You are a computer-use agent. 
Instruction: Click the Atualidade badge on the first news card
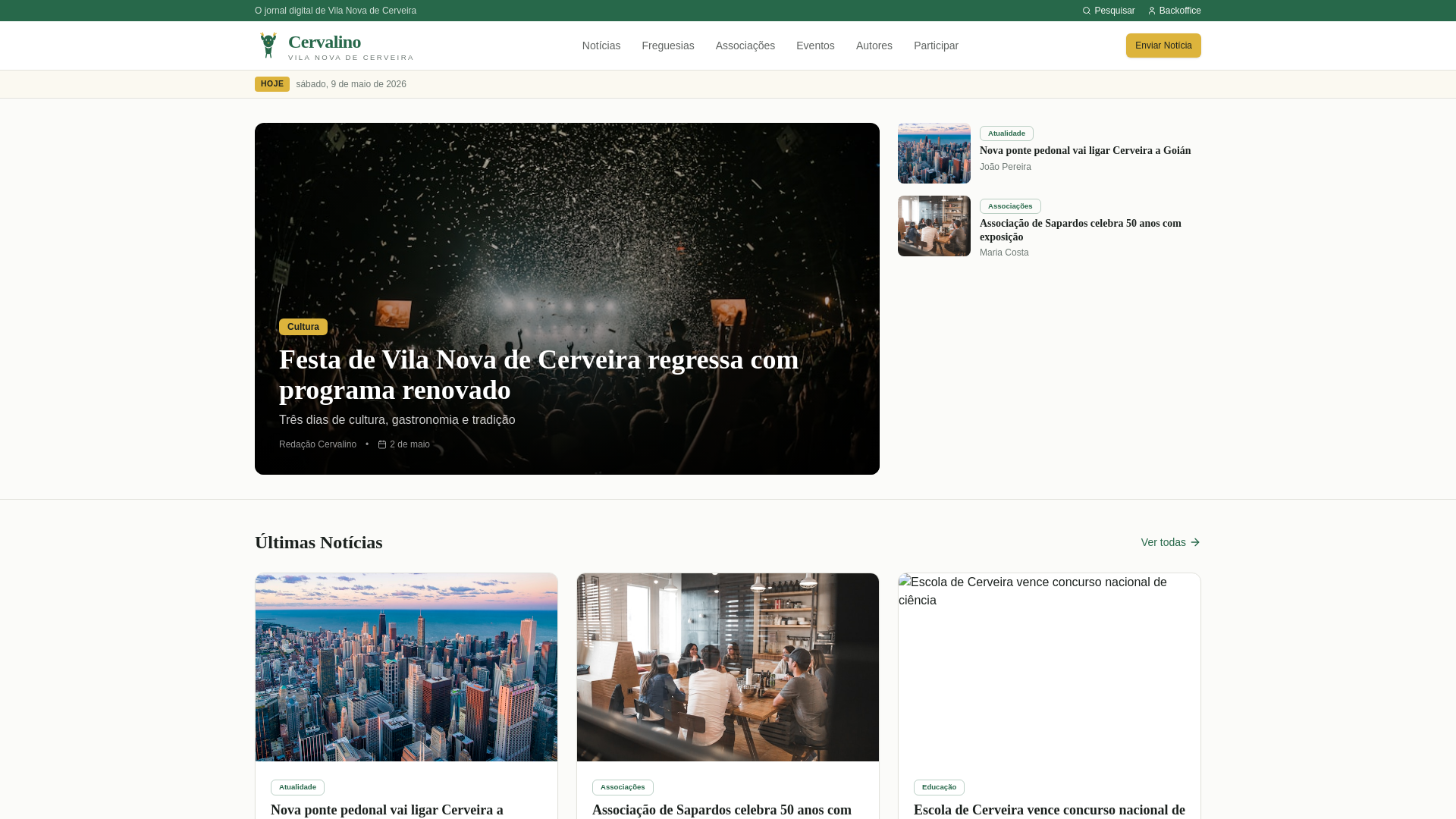coord(297,788)
